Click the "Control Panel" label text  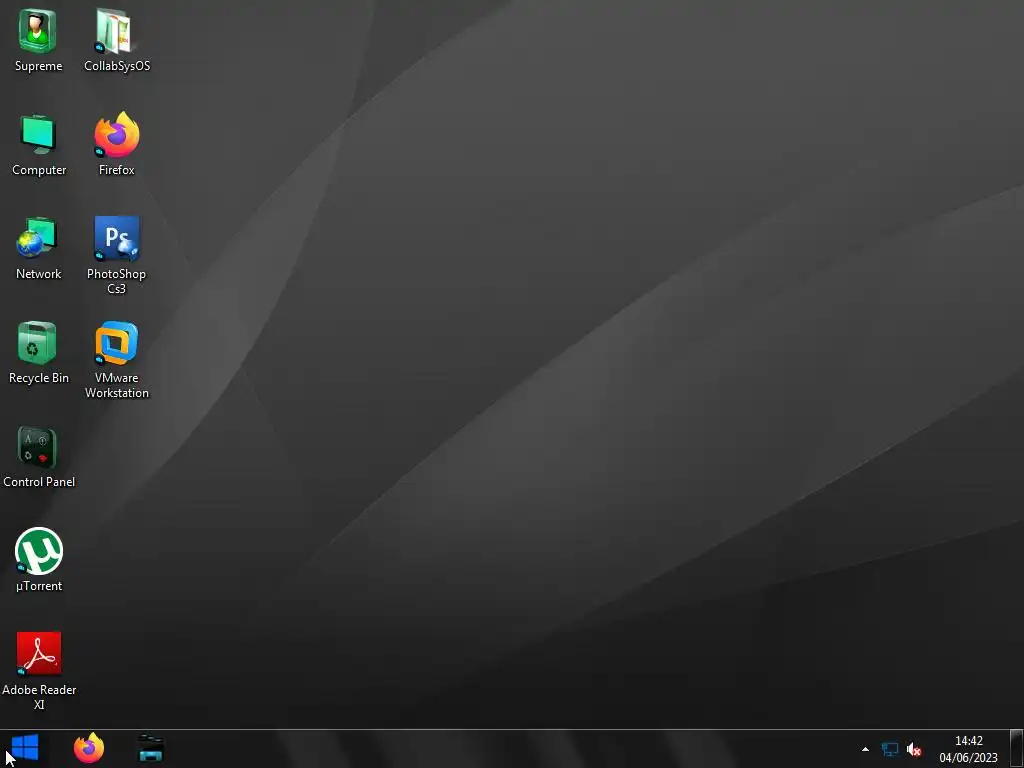pos(39,482)
